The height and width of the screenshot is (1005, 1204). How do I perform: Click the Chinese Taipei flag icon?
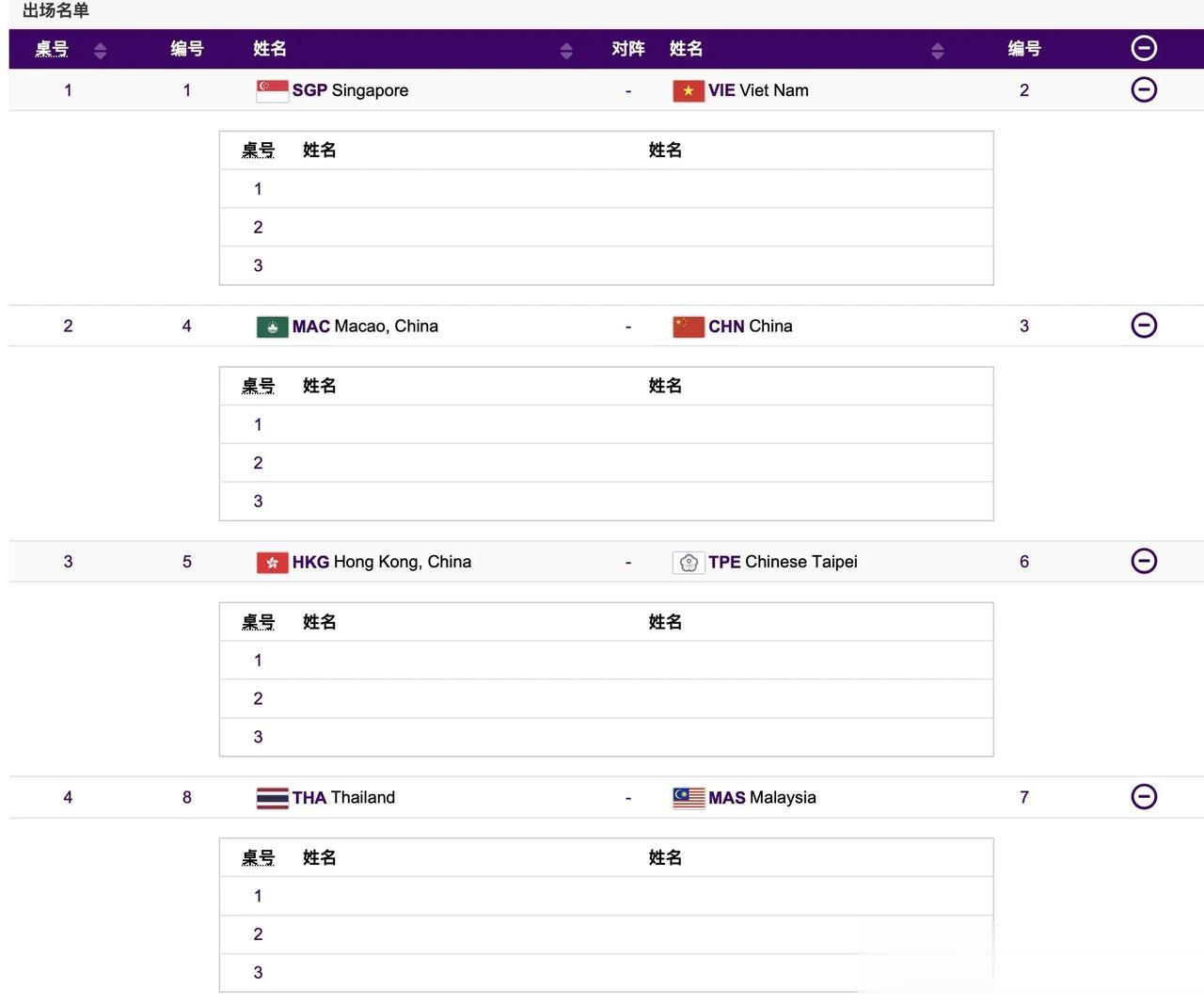click(689, 563)
